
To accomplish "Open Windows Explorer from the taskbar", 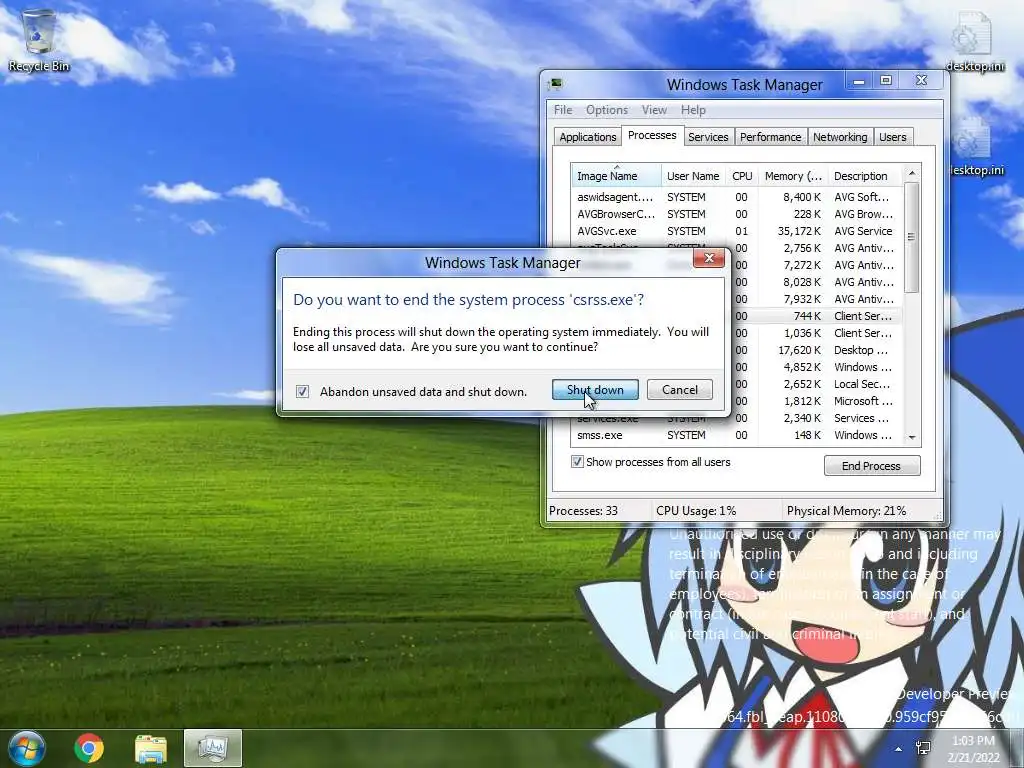I will coord(151,748).
